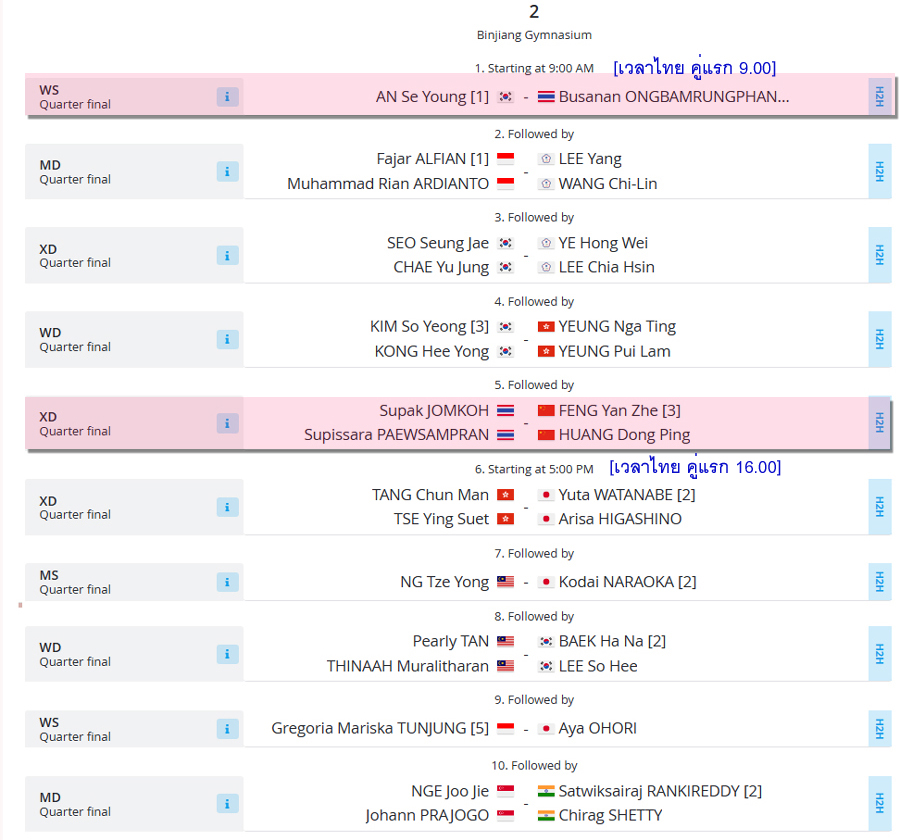Open info icon for NG Tze Yong match
This screenshot has height=840, width=900.
[227, 582]
